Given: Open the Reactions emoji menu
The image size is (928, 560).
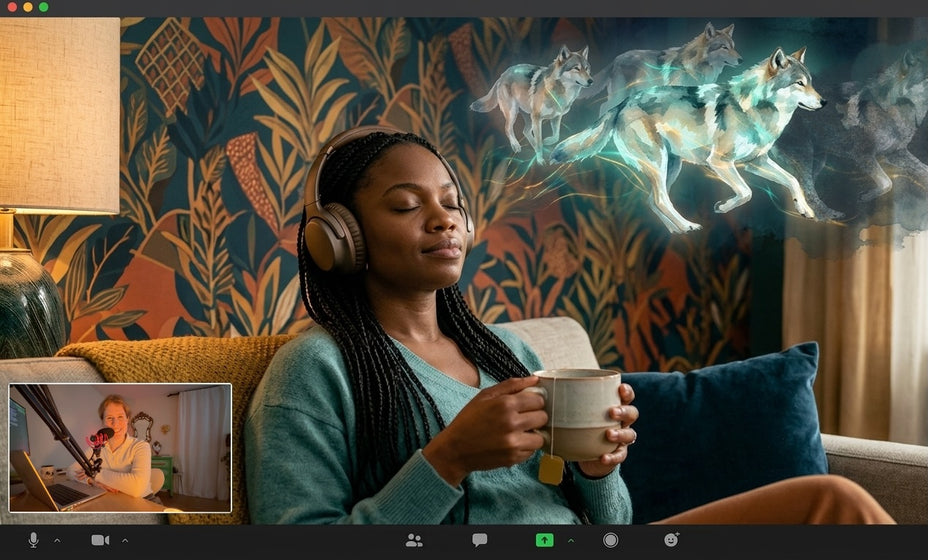Looking at the screenshot, I should click(x=671, y=540).
